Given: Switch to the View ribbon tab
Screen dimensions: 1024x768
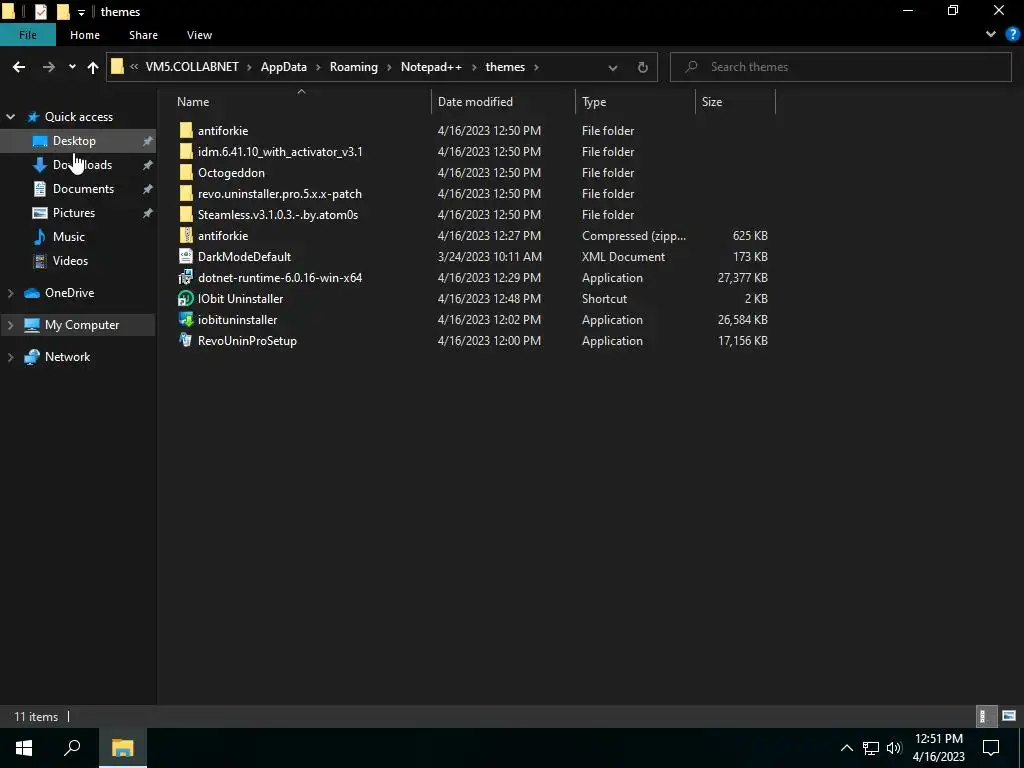Looking at the screenshot, I should pos(199,35).
